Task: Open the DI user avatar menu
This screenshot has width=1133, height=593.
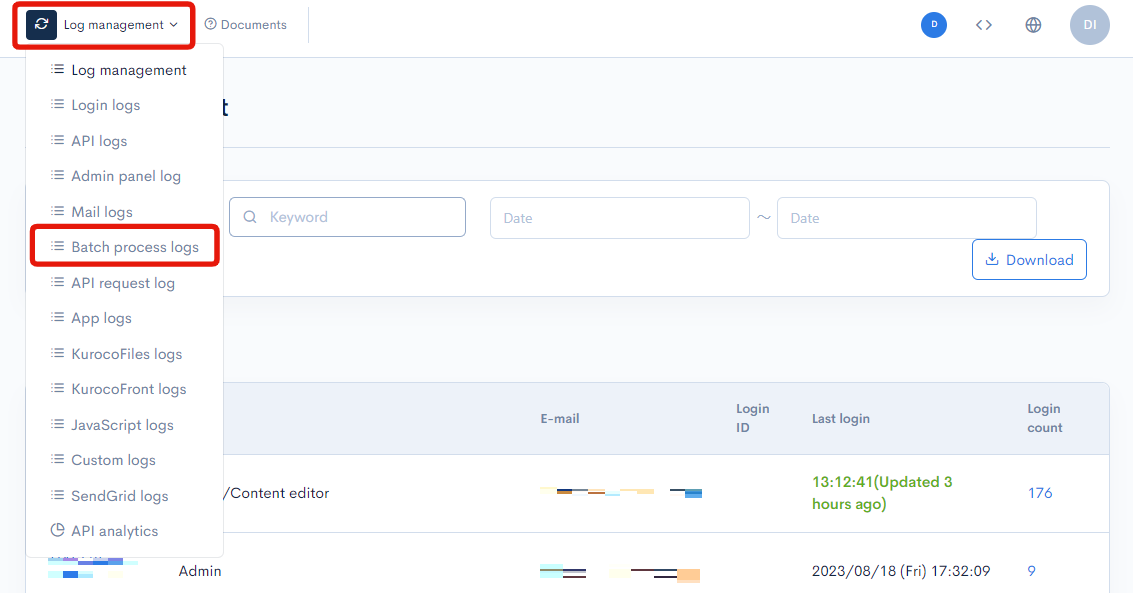Action: click(1089, 25)
